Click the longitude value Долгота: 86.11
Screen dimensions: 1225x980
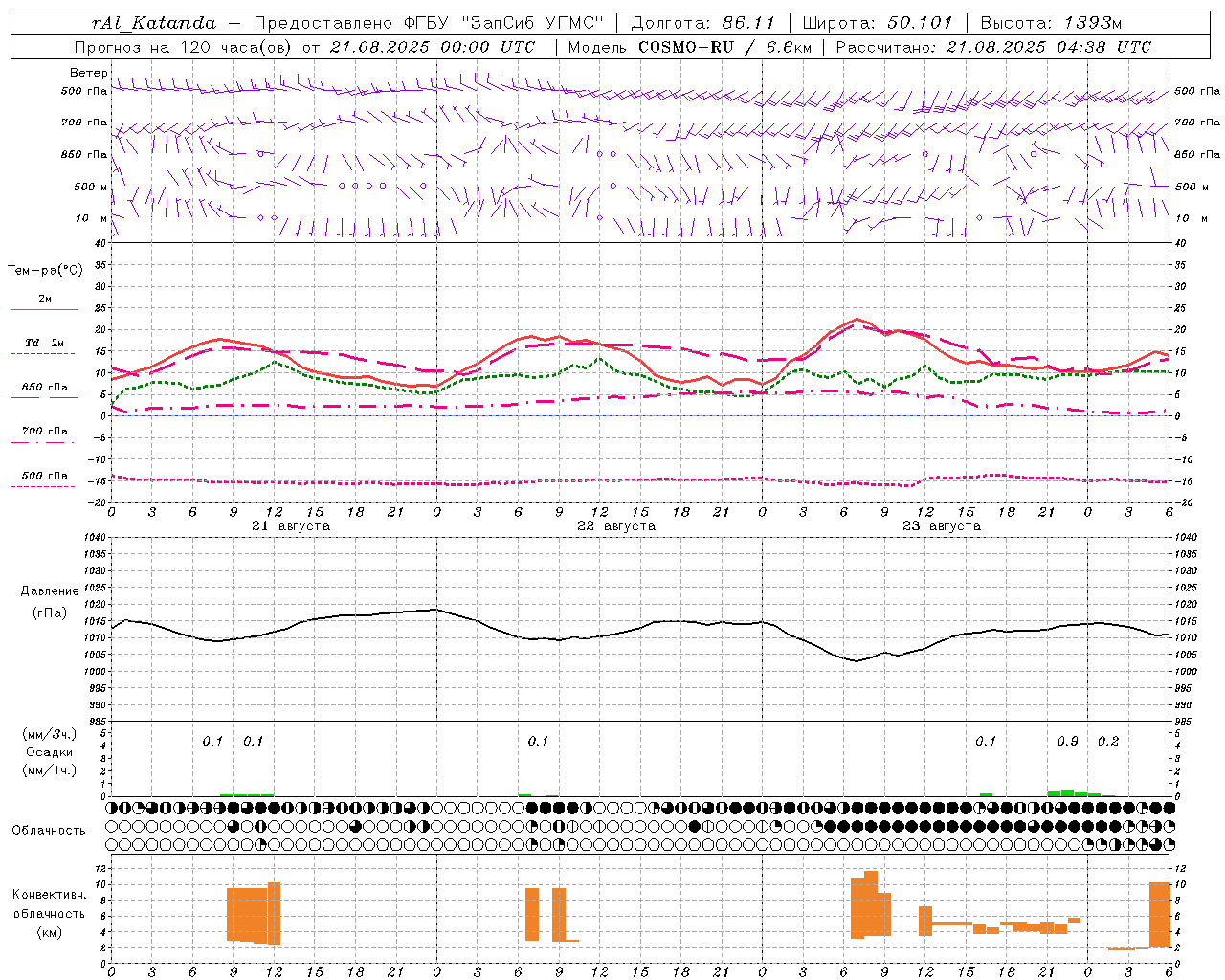tap(703, 23)
